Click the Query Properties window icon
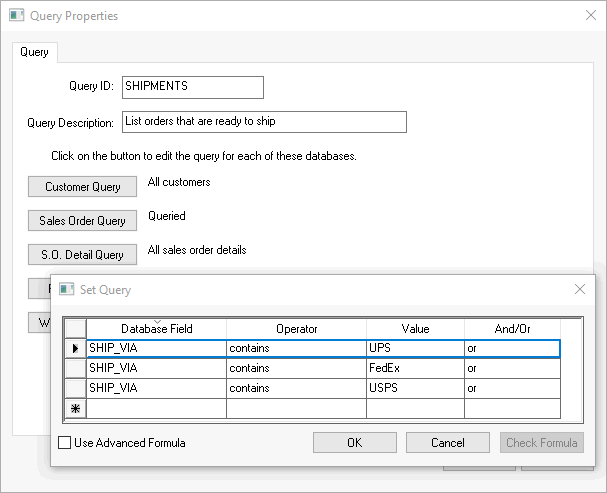This screenshot has height=493, width=607. 16,16
